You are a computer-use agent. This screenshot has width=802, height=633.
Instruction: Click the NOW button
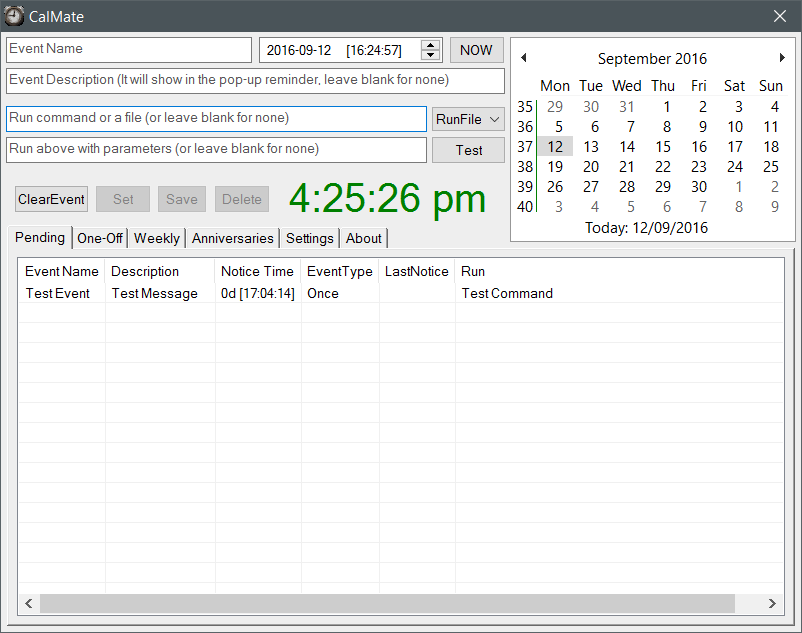(476, 49)
